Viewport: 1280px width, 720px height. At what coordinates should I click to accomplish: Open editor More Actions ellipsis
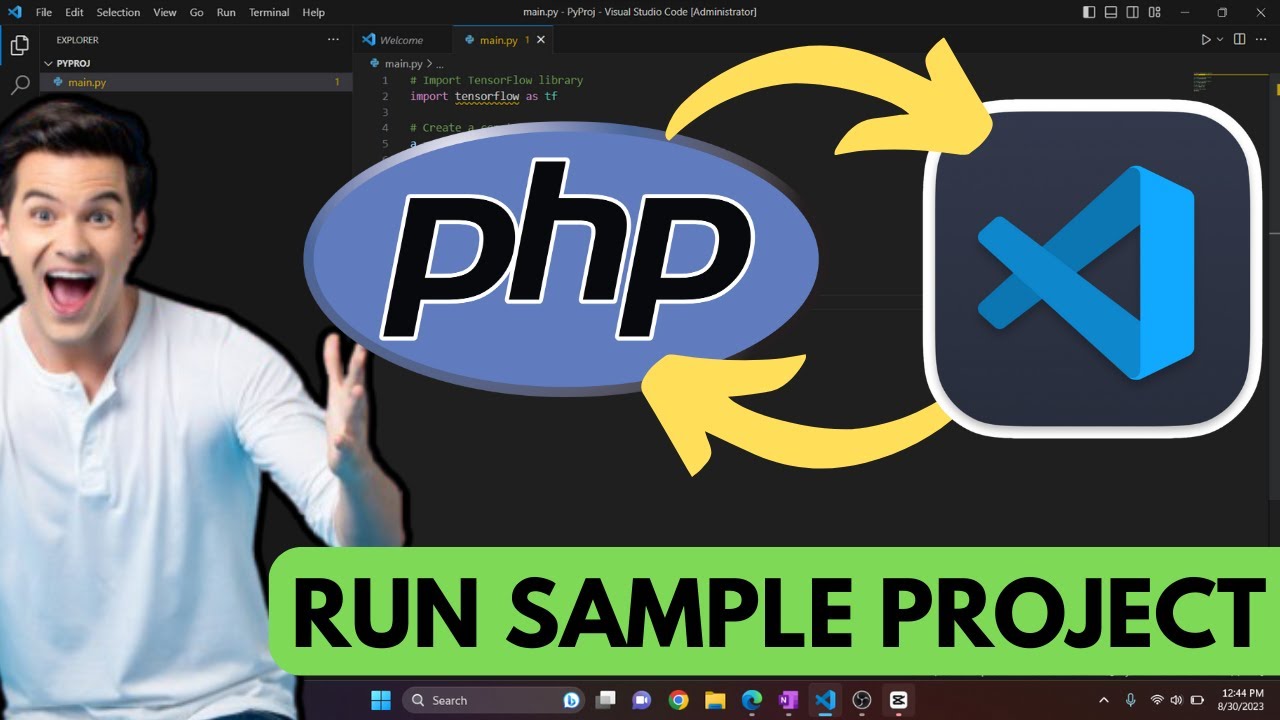pyautogui.click(x=1261, y=40)
